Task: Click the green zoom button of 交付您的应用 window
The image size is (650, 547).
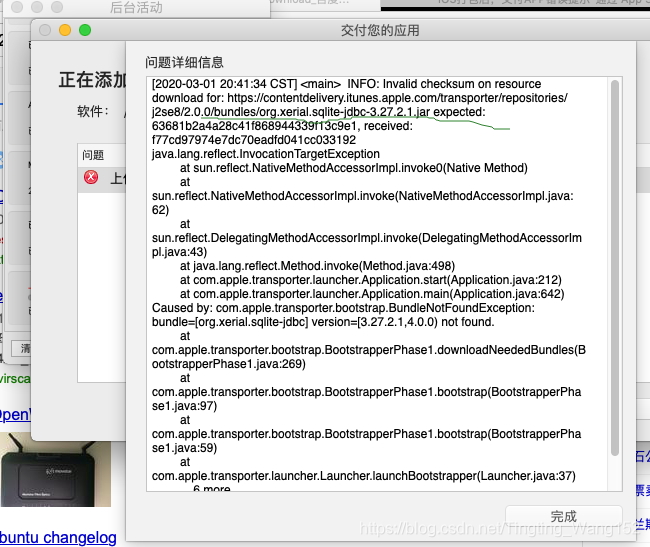Action: pos(85,30)
